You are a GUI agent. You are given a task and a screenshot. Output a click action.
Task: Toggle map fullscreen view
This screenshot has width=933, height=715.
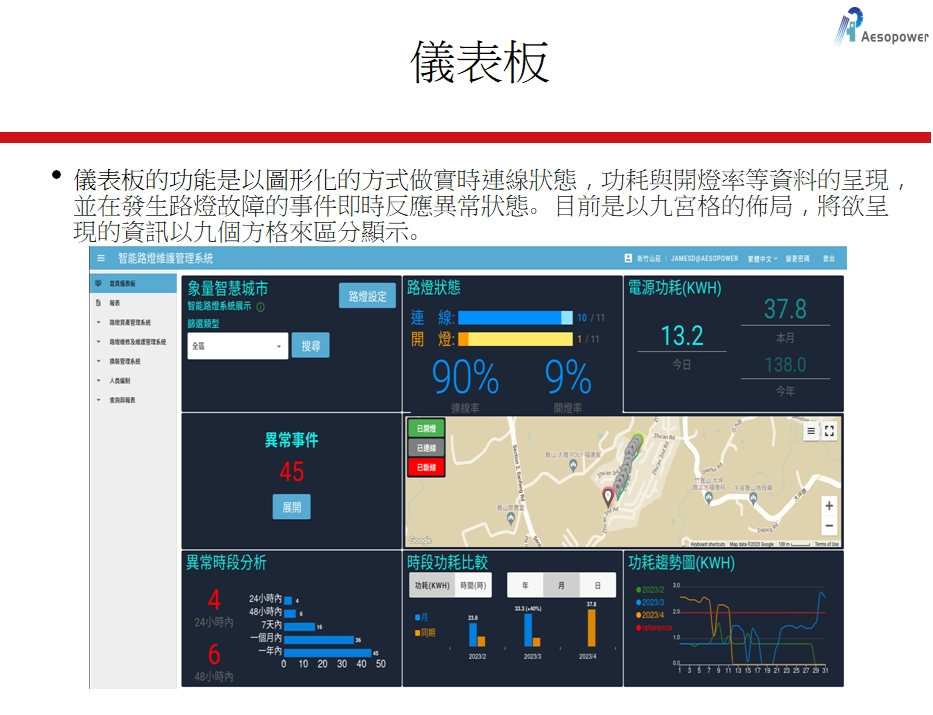pos(829,431)
